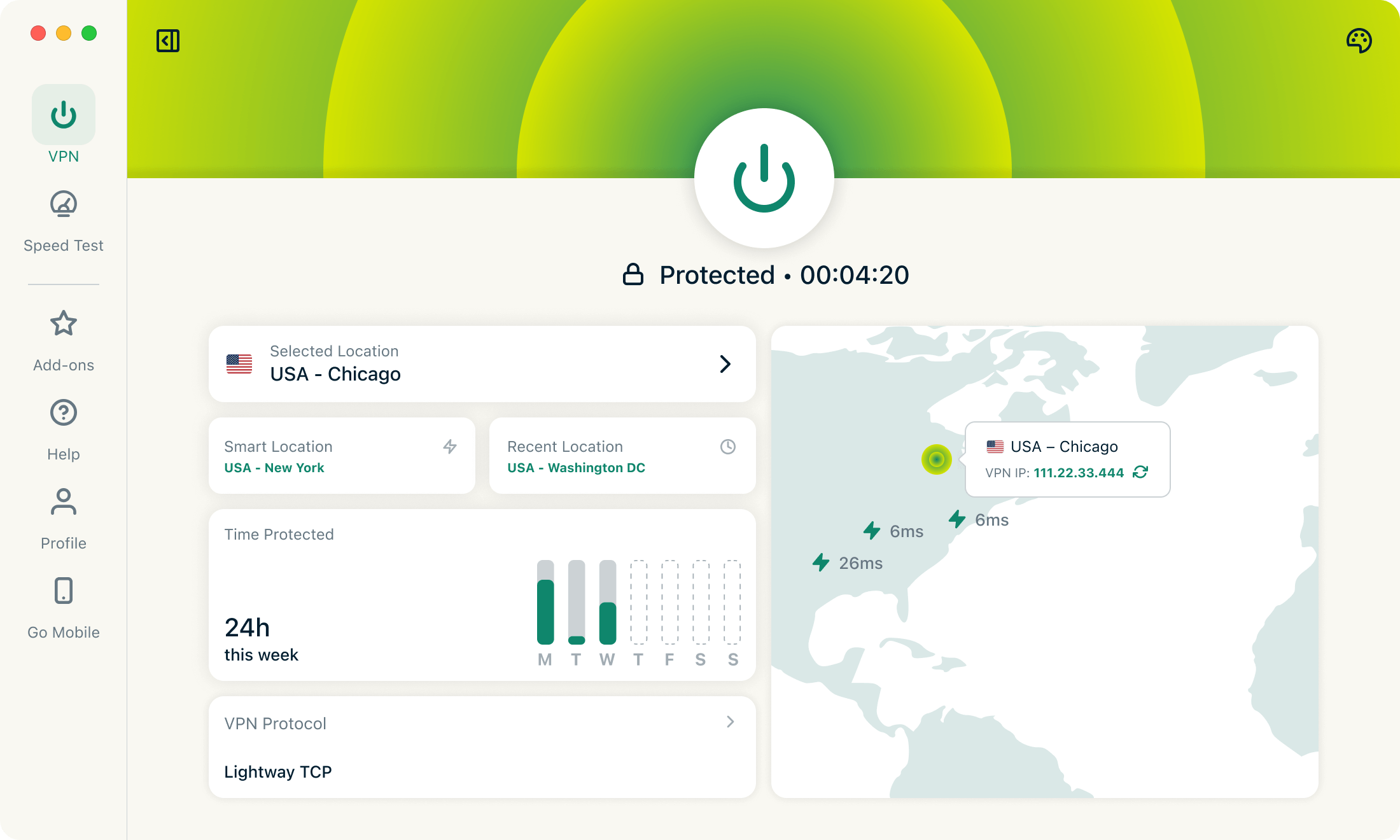
Task: Toggle the VPN power button off
Action: 764,178
